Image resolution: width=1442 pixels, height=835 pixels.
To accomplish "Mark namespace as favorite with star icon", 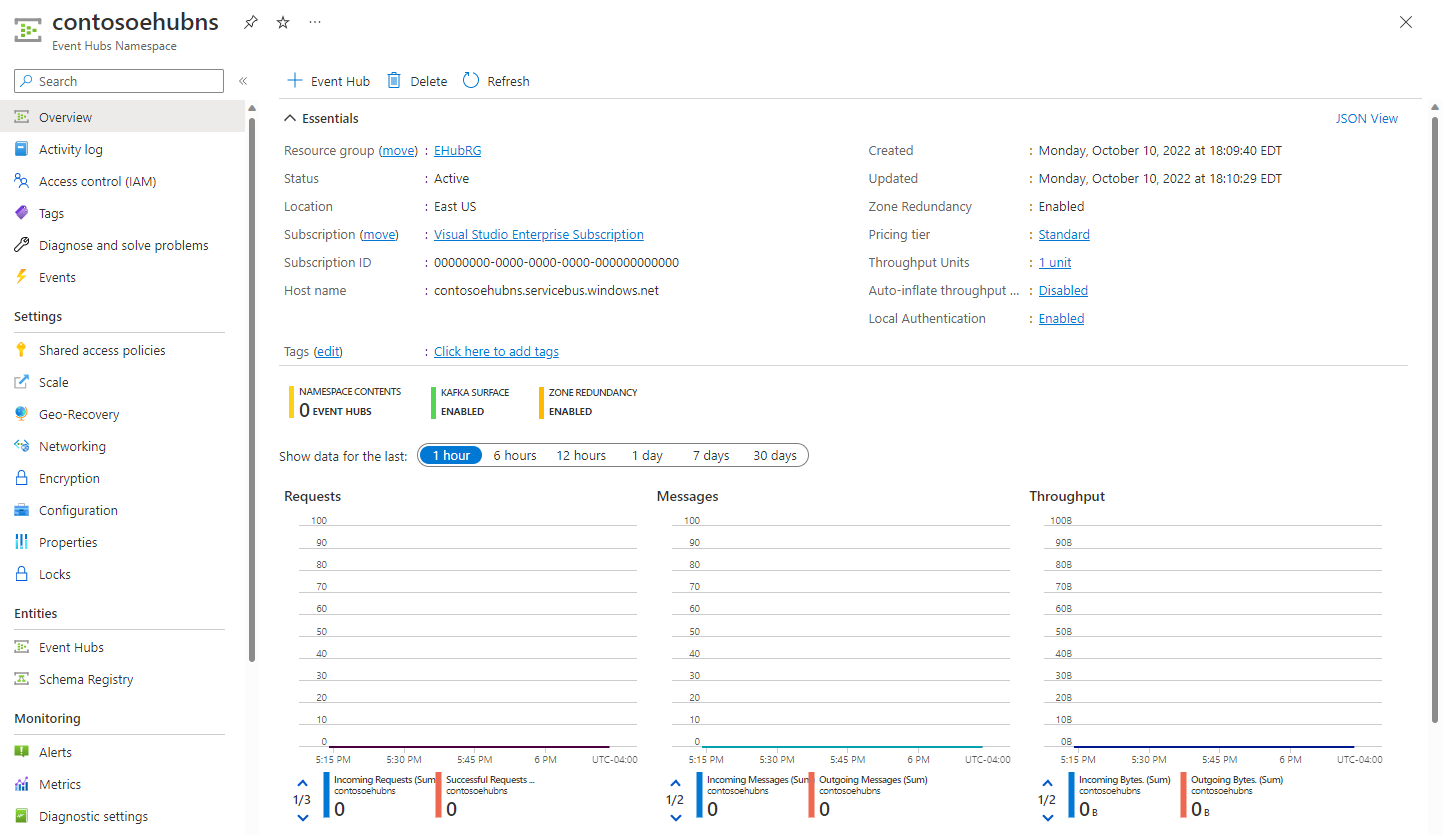I will 283,22.
